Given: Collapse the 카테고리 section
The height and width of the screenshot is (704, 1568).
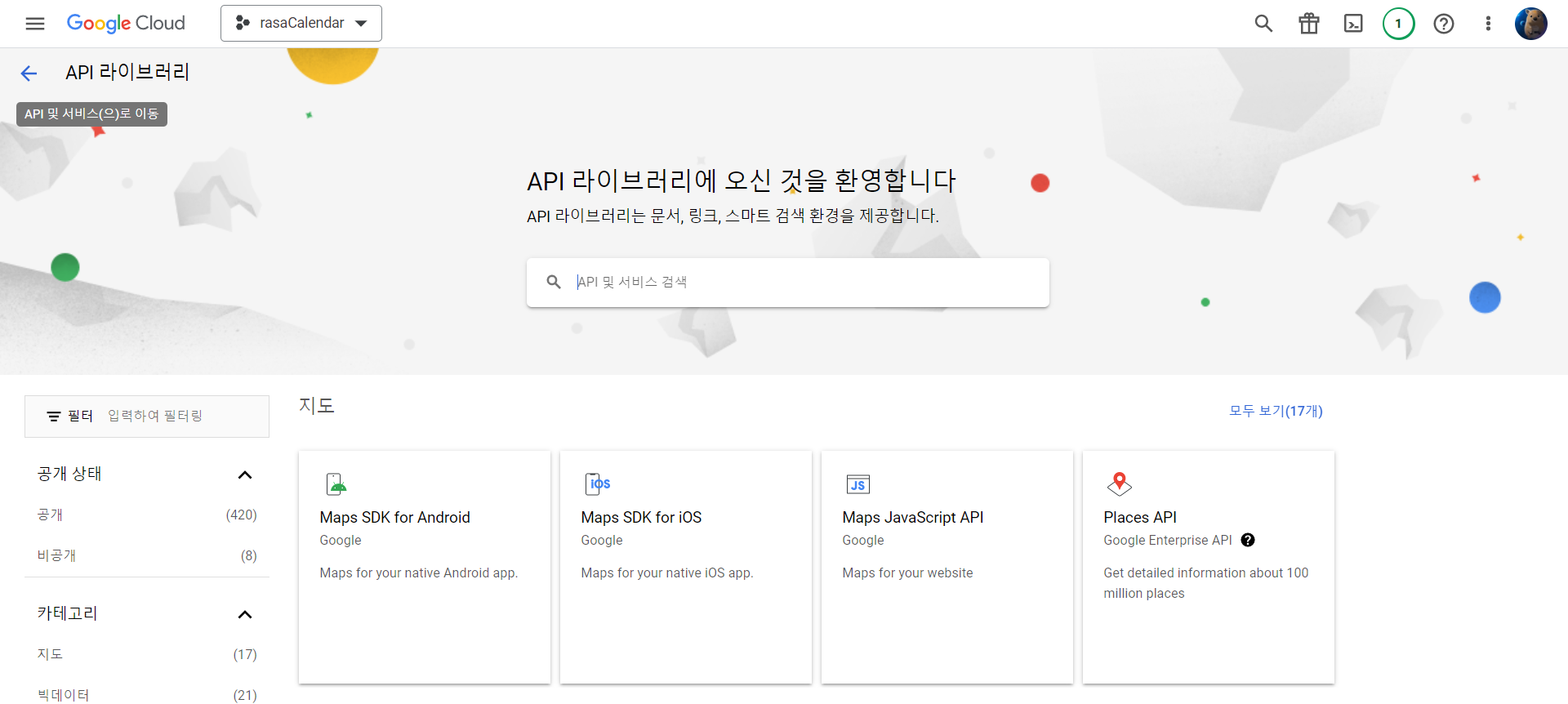Looking at the screenshot, I should point(244,614).
